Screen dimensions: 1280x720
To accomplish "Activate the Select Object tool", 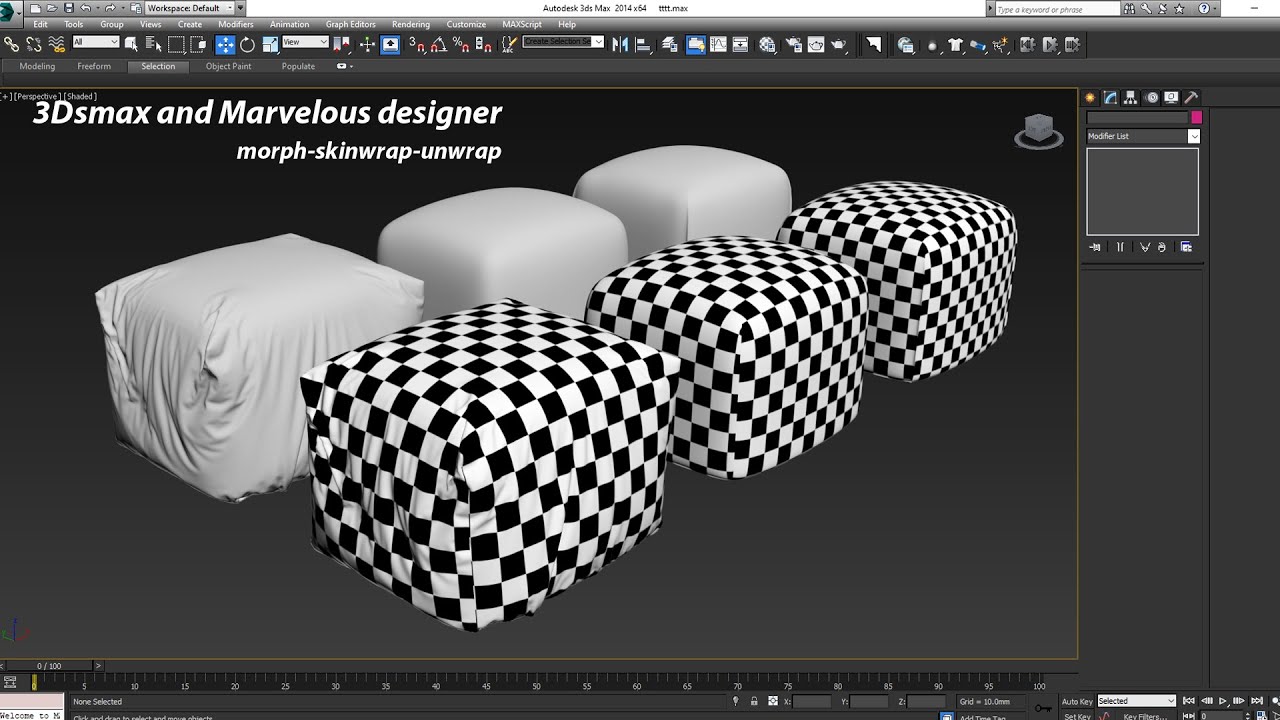I will point(131,44).
